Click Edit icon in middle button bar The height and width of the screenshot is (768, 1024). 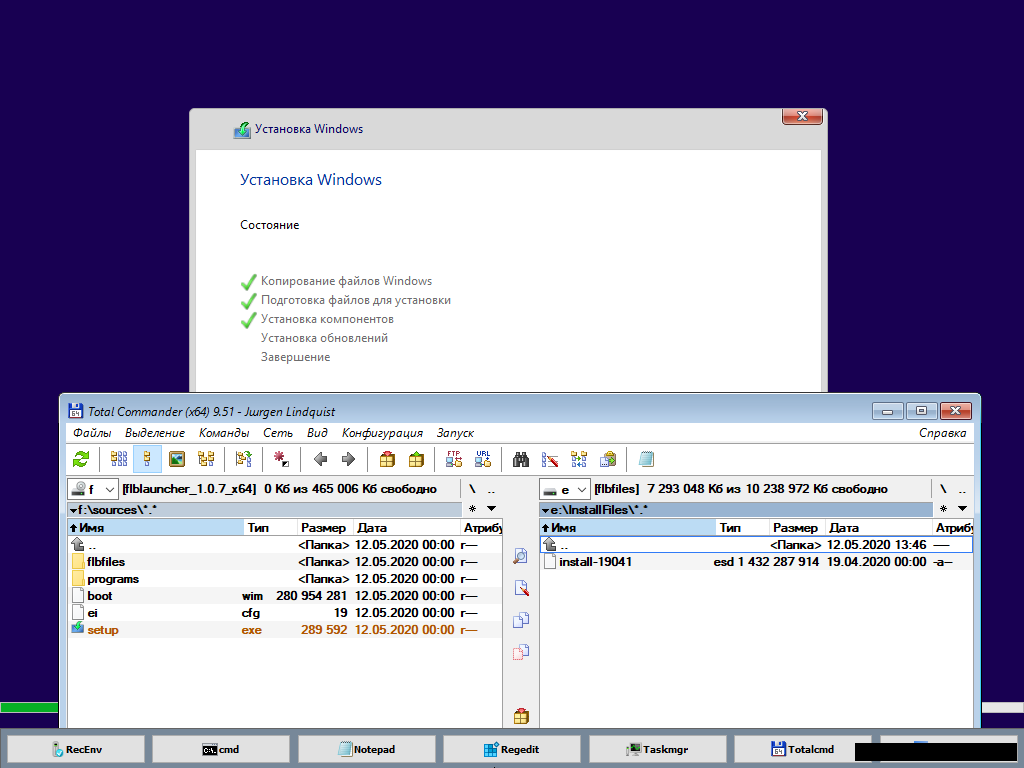pos(520,588)
